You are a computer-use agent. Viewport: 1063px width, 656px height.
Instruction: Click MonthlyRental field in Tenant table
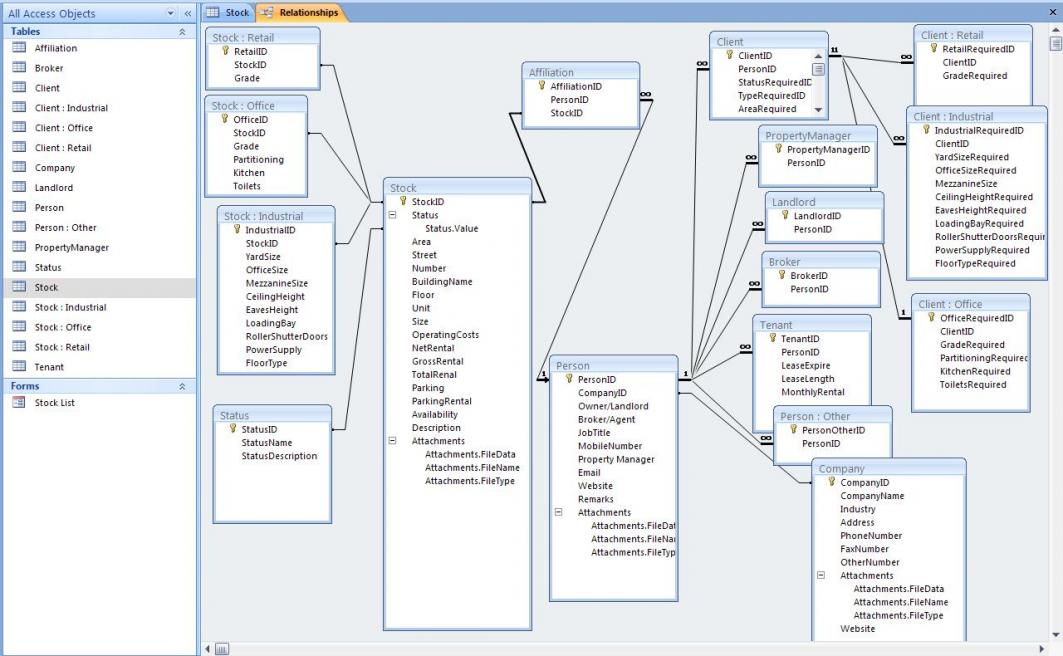812,392
